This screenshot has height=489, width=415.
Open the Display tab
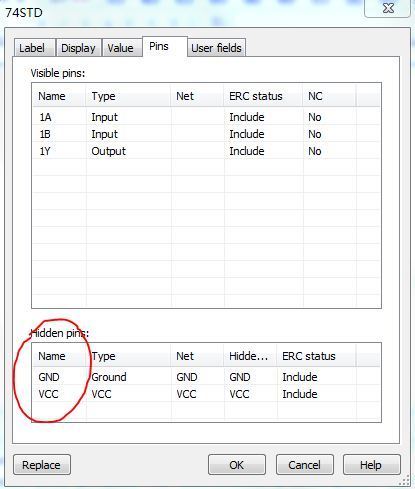pyautogui.click(x=78, y=48)
